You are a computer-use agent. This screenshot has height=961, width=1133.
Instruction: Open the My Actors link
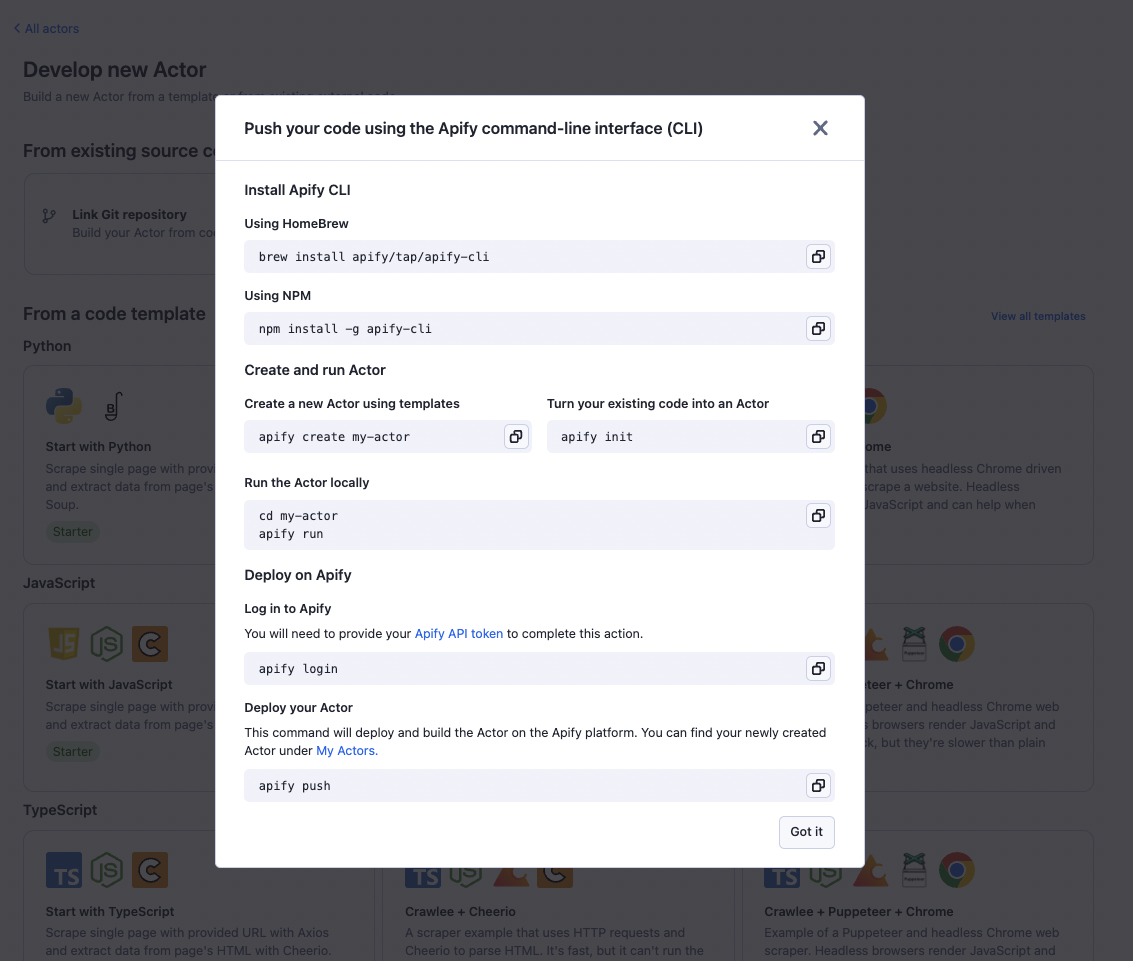pos(347,751)
